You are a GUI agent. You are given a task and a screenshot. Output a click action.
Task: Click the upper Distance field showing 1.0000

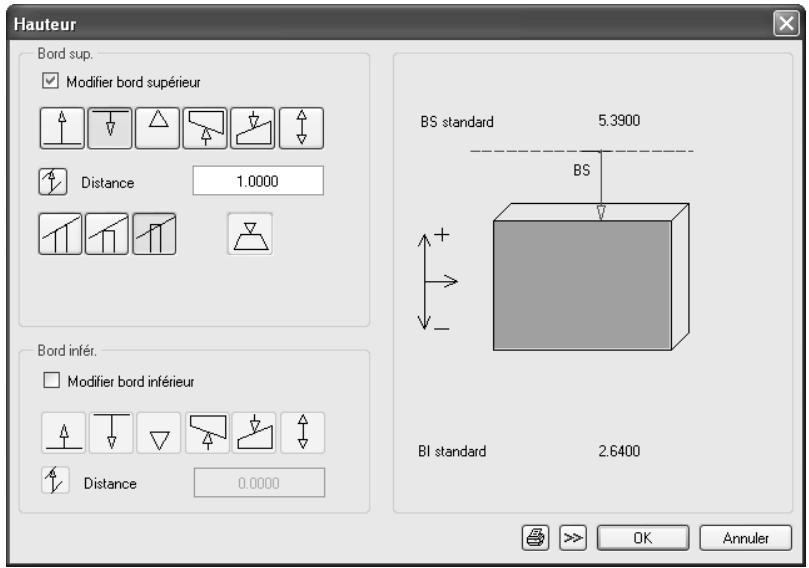258,181
